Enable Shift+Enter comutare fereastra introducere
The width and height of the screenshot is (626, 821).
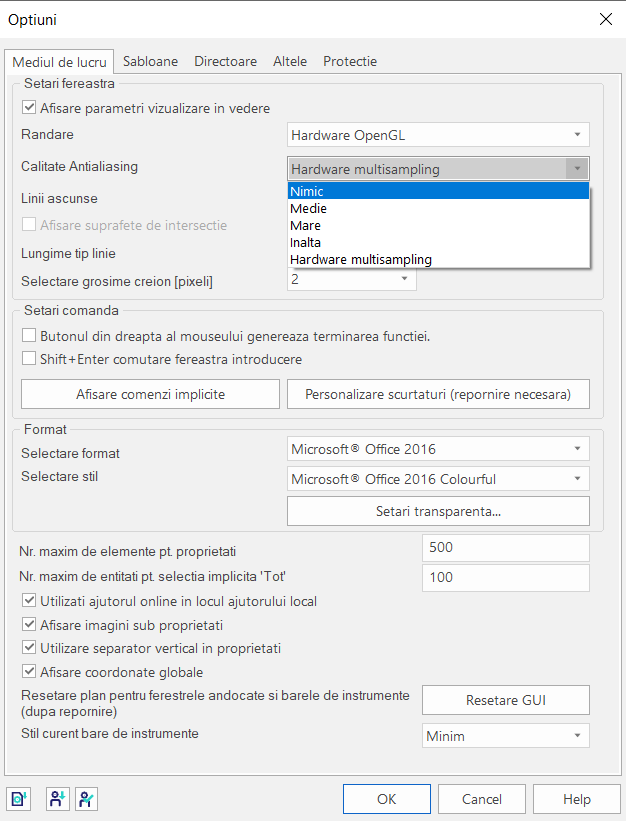[29, 359]
